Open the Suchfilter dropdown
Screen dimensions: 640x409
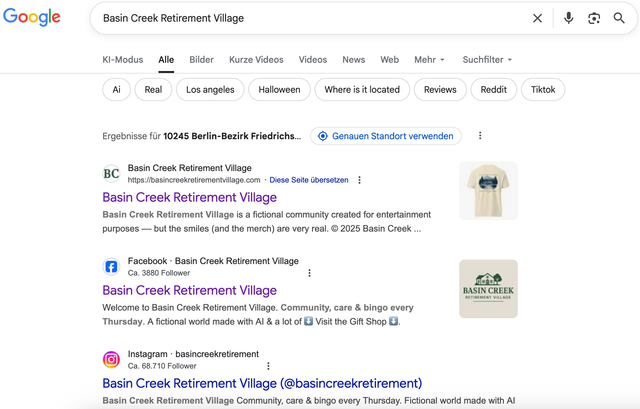coord(487,60)
